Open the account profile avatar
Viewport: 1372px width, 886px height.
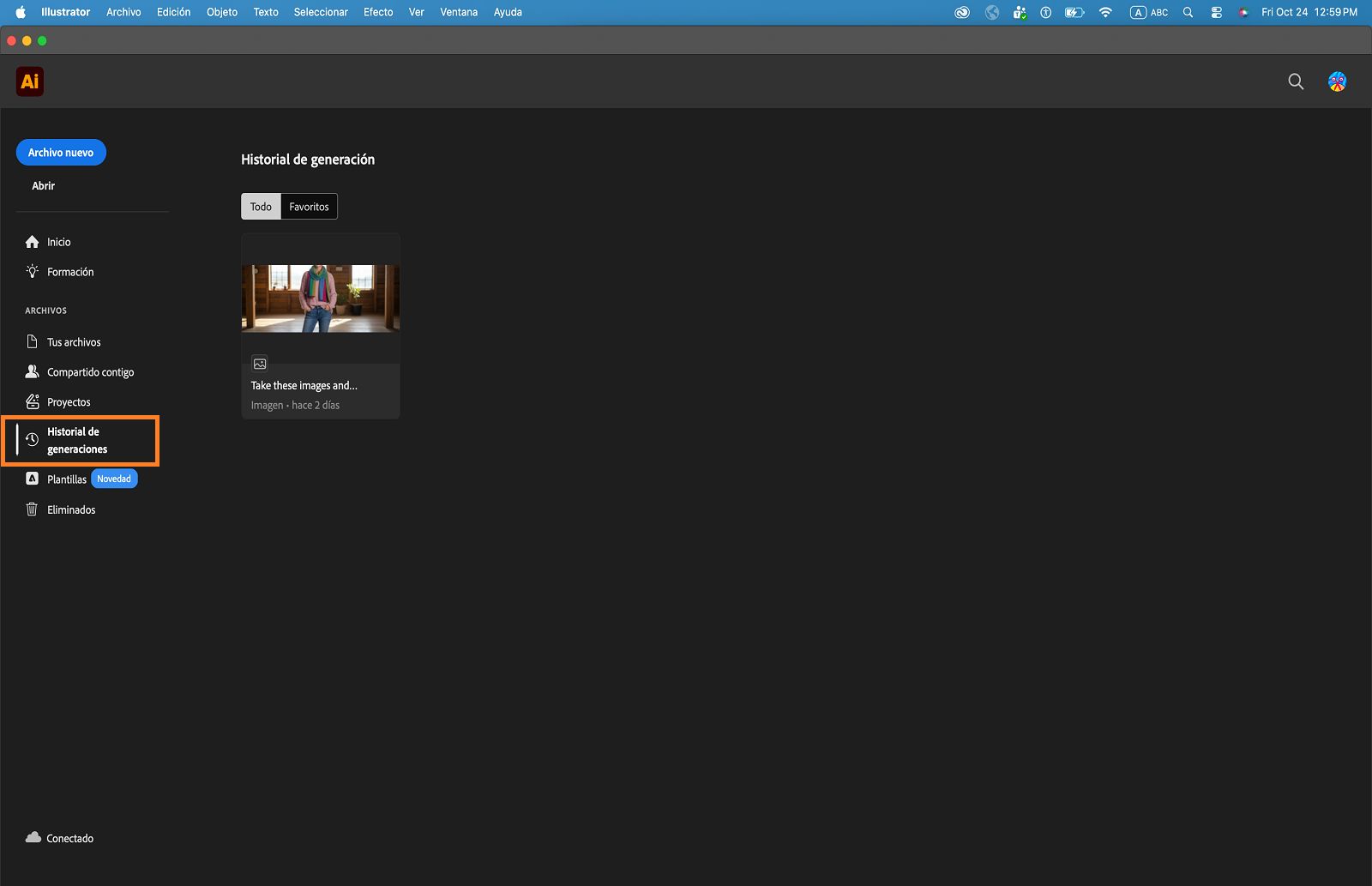pos(1337,81)
